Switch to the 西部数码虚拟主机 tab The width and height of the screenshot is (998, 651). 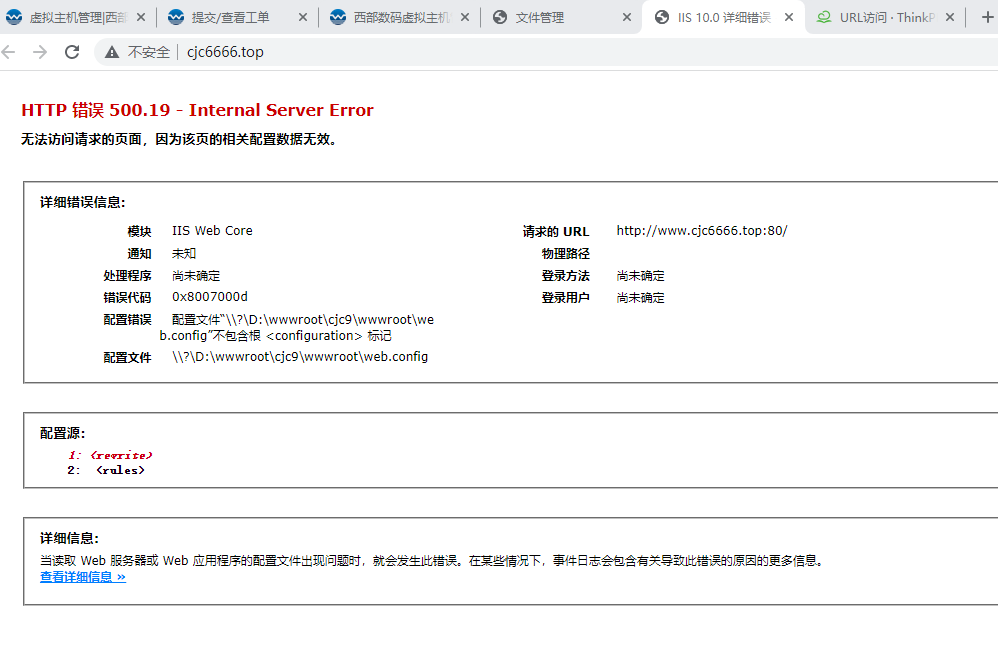click(401, 17)
